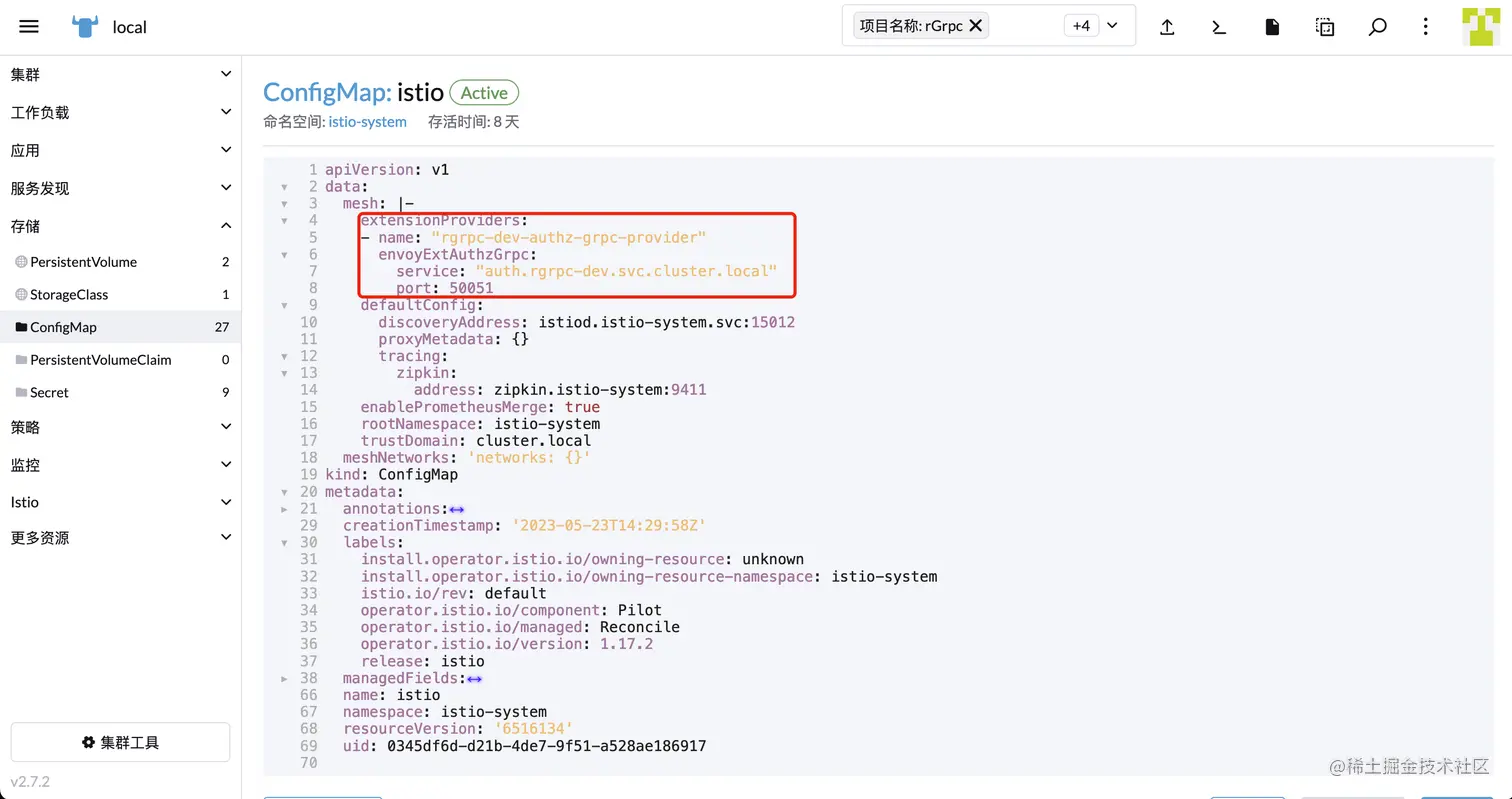Click the Rancher cow logo icon
The height and width of the screenshot is (799, 1512).
tap(85, 27)
